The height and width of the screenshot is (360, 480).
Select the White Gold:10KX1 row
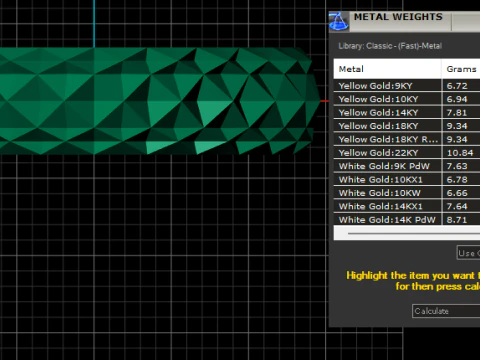[407, 179]
